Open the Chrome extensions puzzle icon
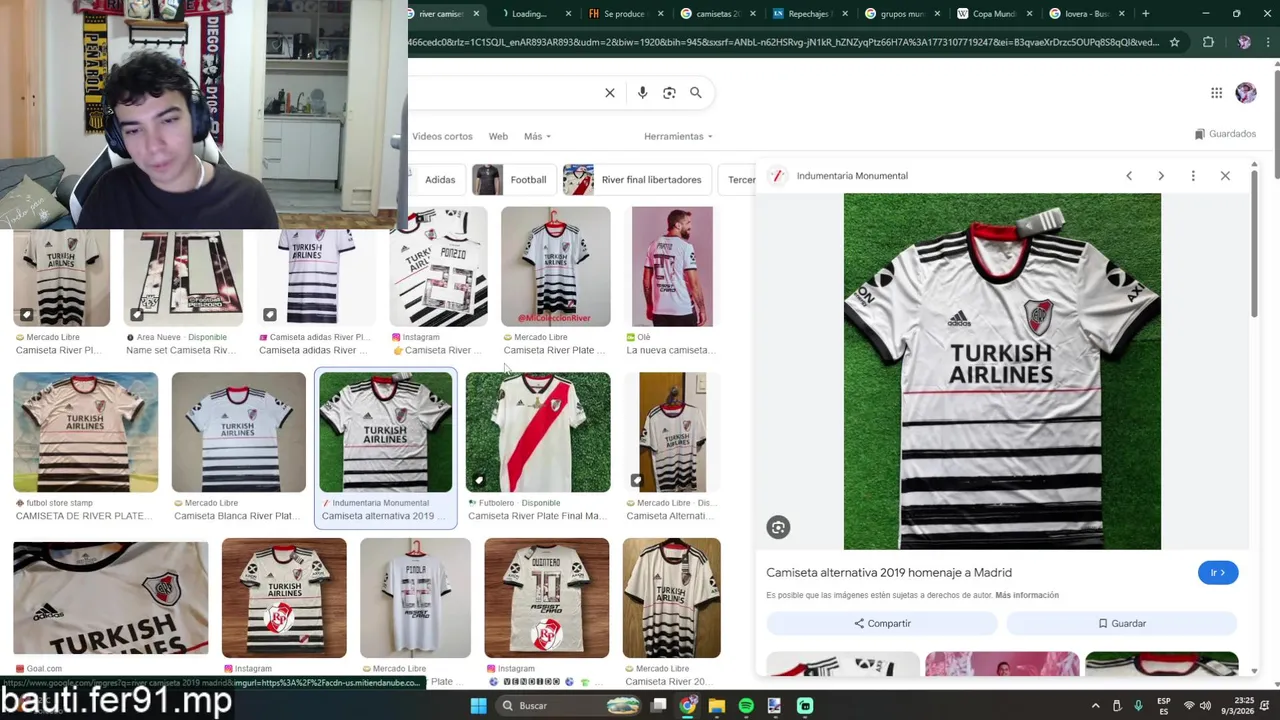This screenshot has width=1280, height=720. (x=1208, y=42)
